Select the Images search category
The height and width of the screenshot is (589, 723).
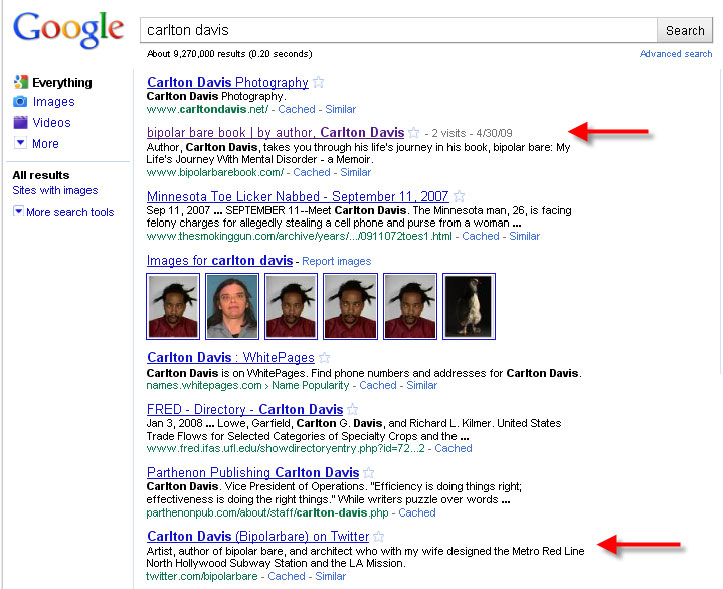click(x=53, y=101)
